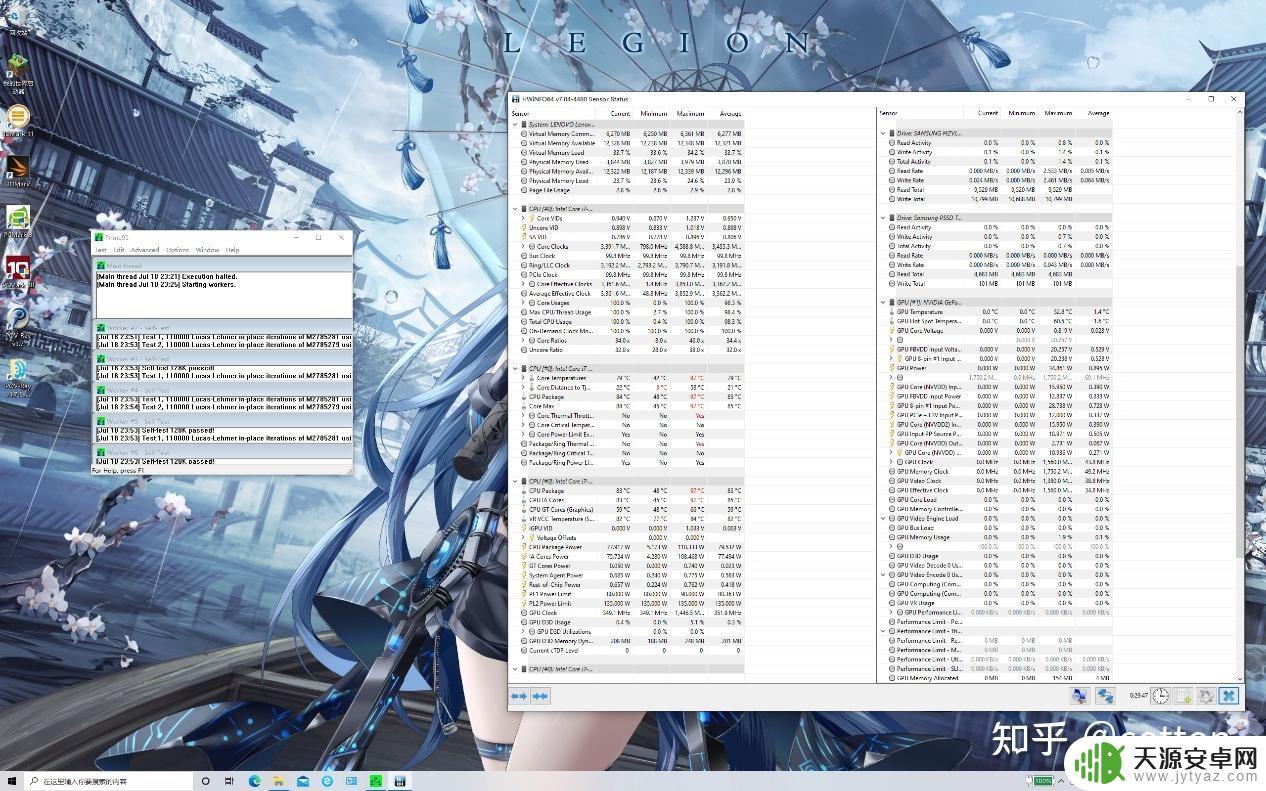This screenshot has height=791, width=1266.
Task: Collapse the GPU [#1]: NVIDIA GeForce group
Action: pyautogui.click(x=883, y=302)
